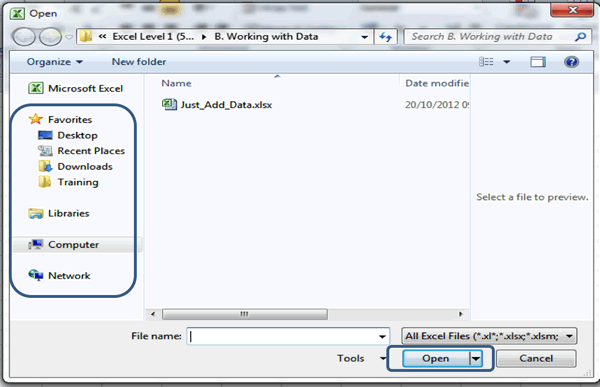Click the New folder button
Image resolution: width=600 pixels, height=387 pixels.
tap(139, 62)
